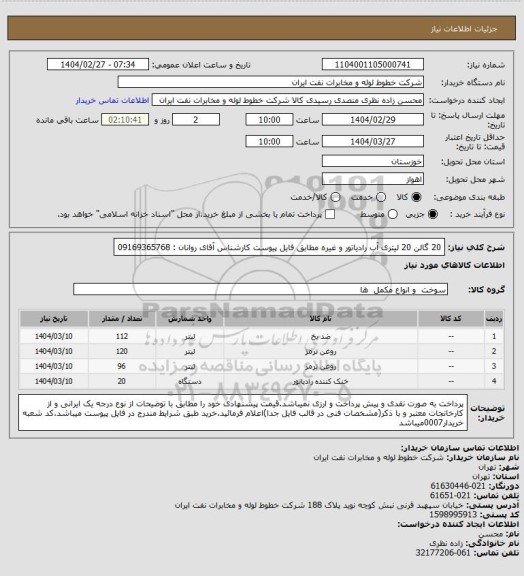The height and width of the screenshot is (576, 524).
Task: Click the need number field 1104001105000741
Action: pos(373,64)
